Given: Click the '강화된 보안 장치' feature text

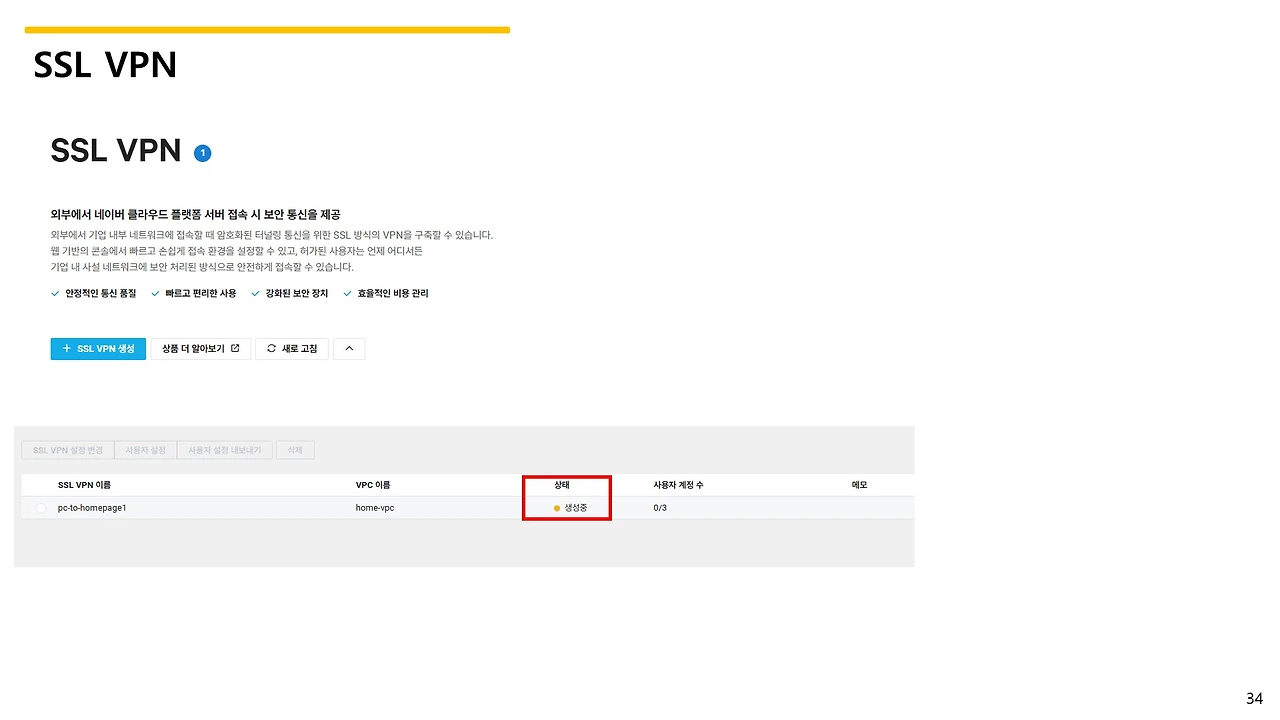Looking at the screenshot, I should 297,294.
